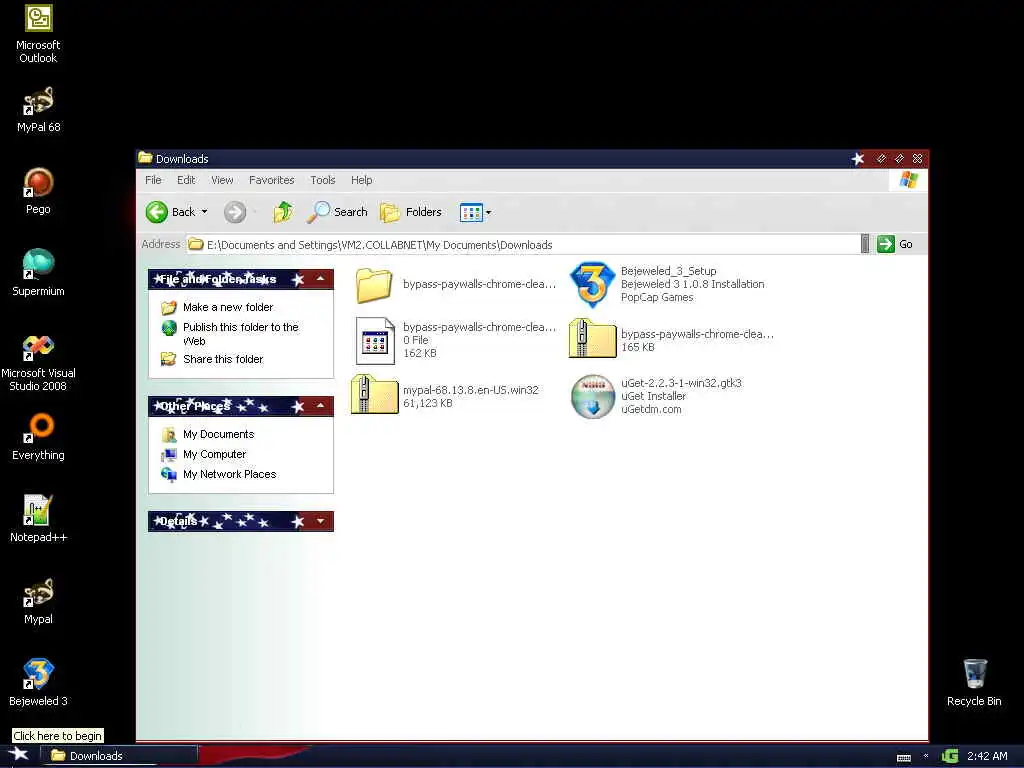Open the Edit menu
This screenshot has height=768, width=1024.
click(186, 180)
